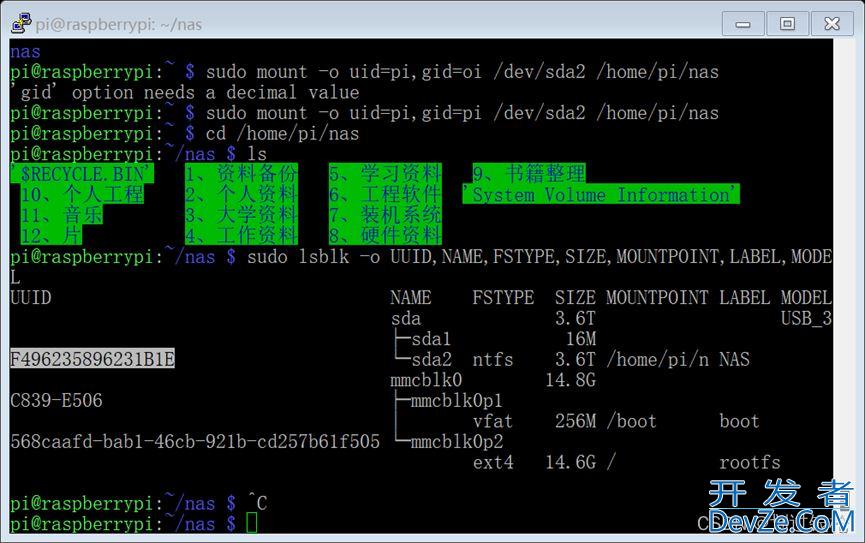Image resolution: width=865 pixels, height=543 pixels.
Task: Click the folder entry '11、音乐'
Action: (61, 215)
